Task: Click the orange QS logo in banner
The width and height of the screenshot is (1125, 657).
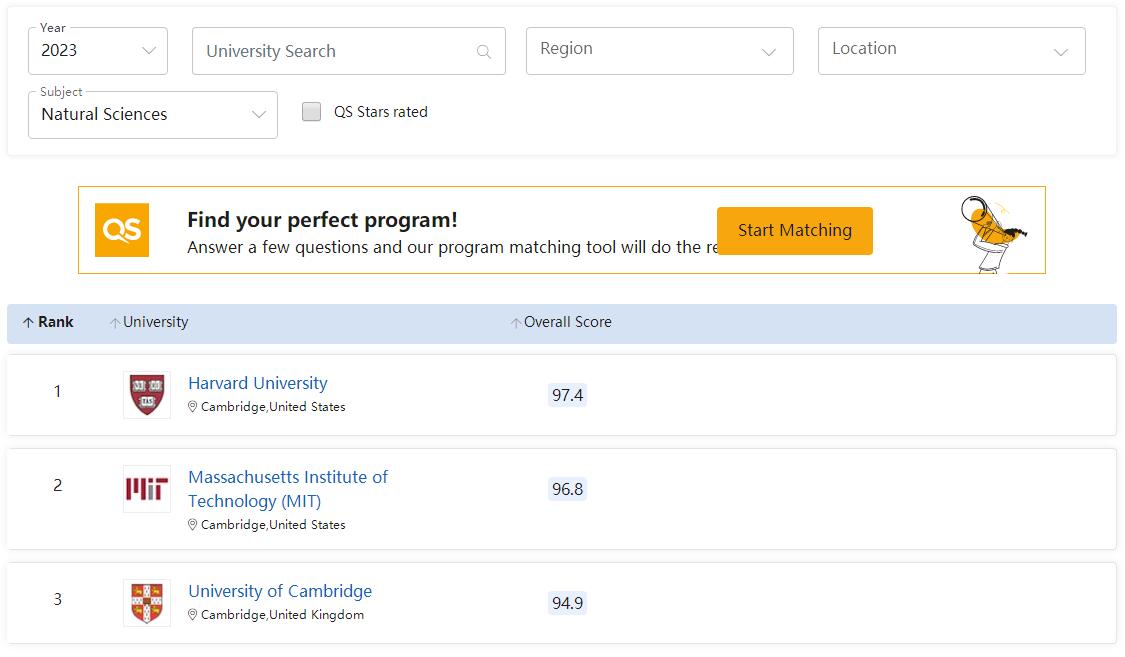Action: tap(122, 230)
